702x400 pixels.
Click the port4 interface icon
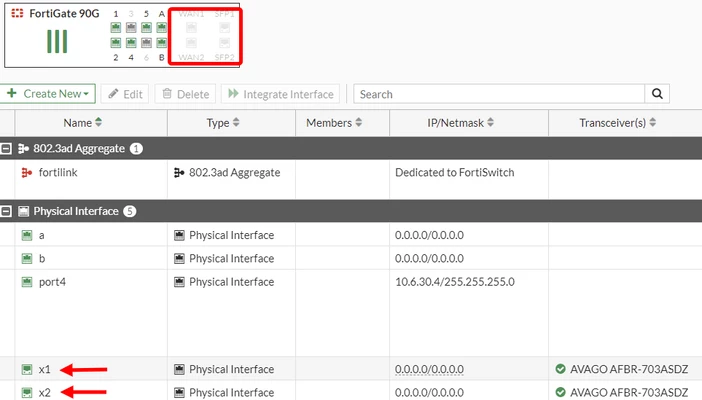[x=27, y=282]
